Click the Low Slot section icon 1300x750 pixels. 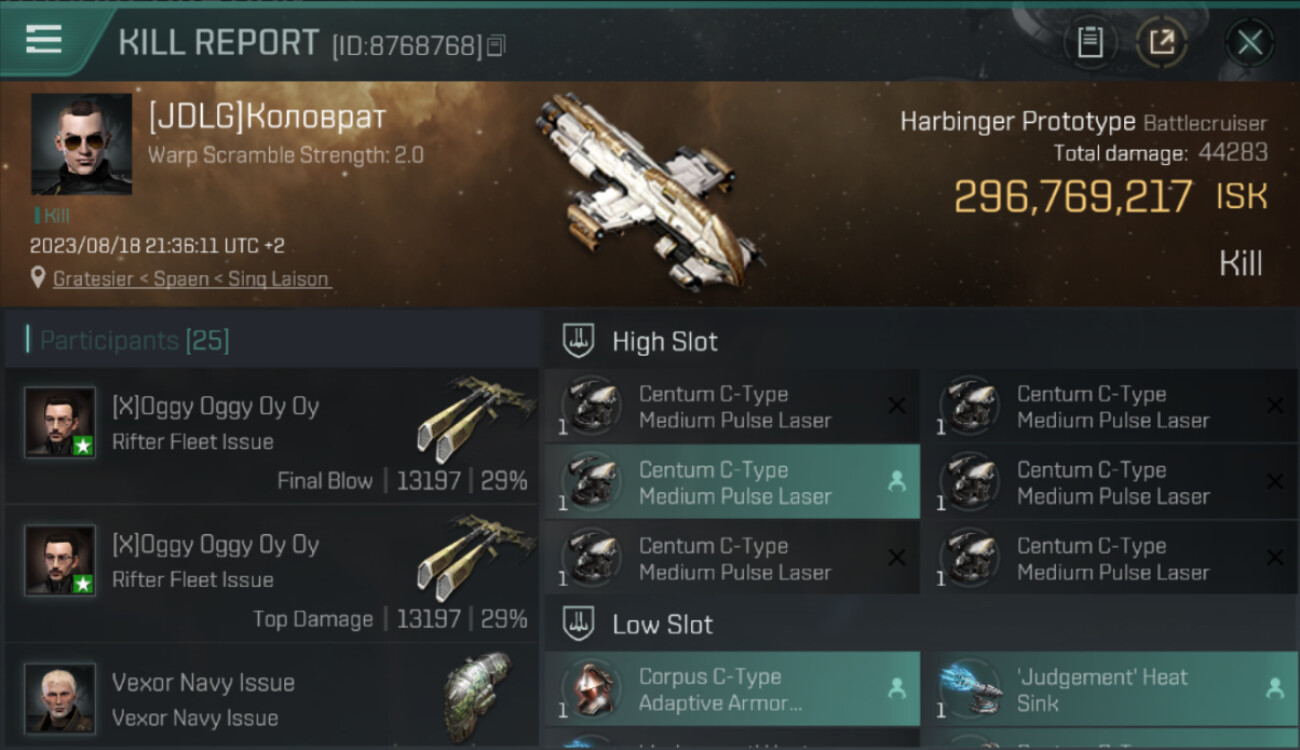click(x=578, y=624)
